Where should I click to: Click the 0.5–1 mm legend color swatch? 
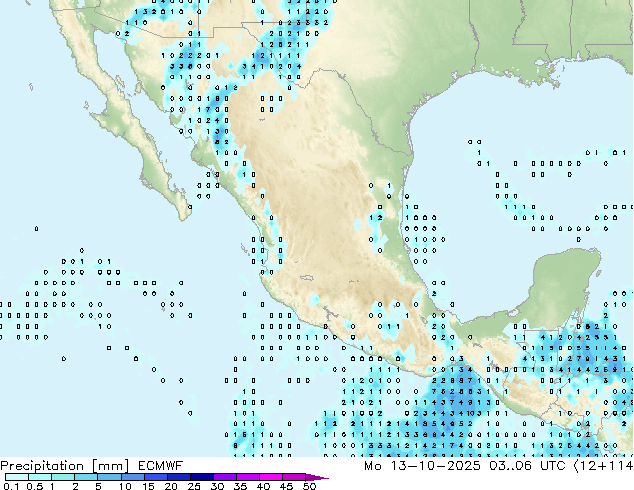coord(40,477)
